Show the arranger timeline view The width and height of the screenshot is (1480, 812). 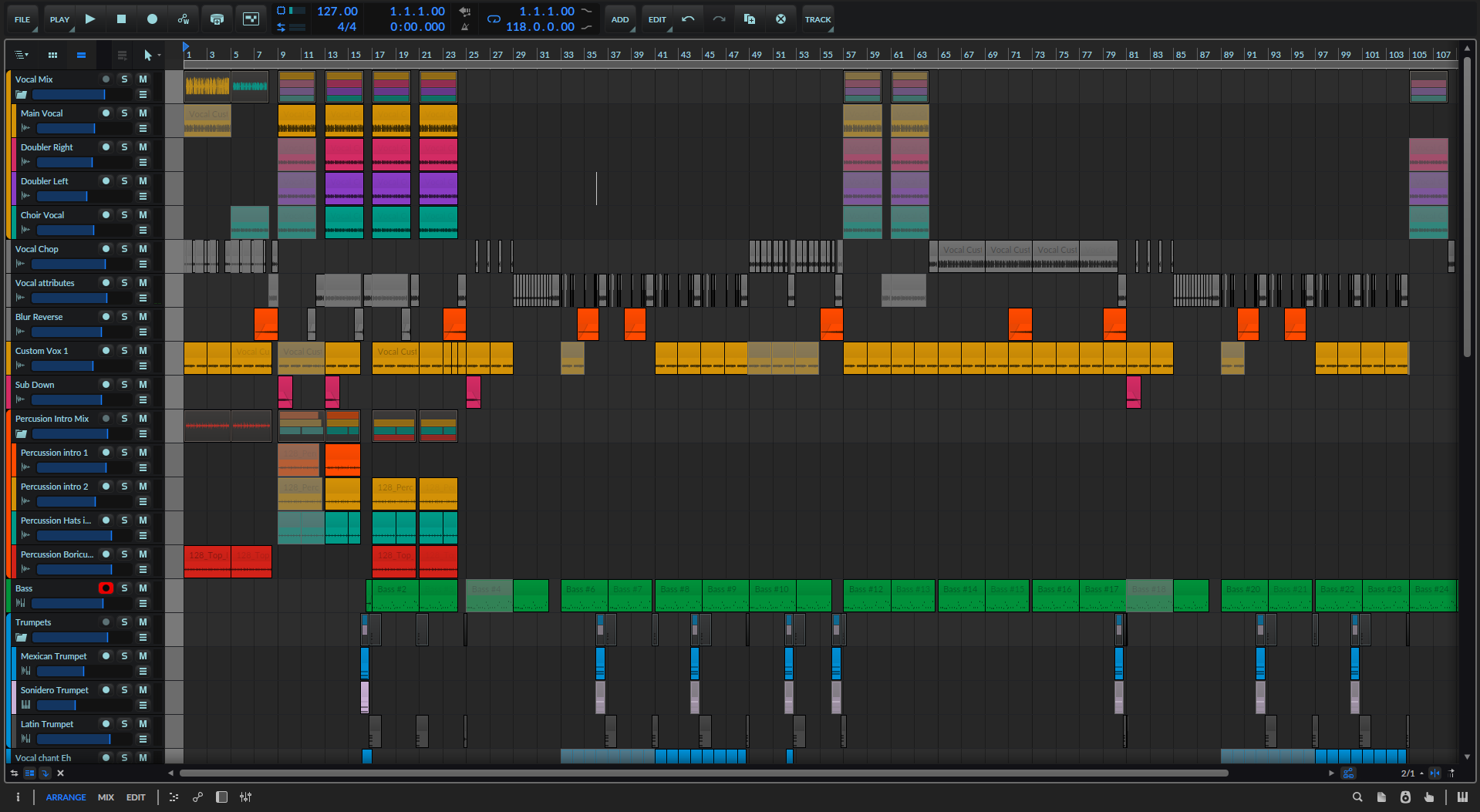[81, 55]
